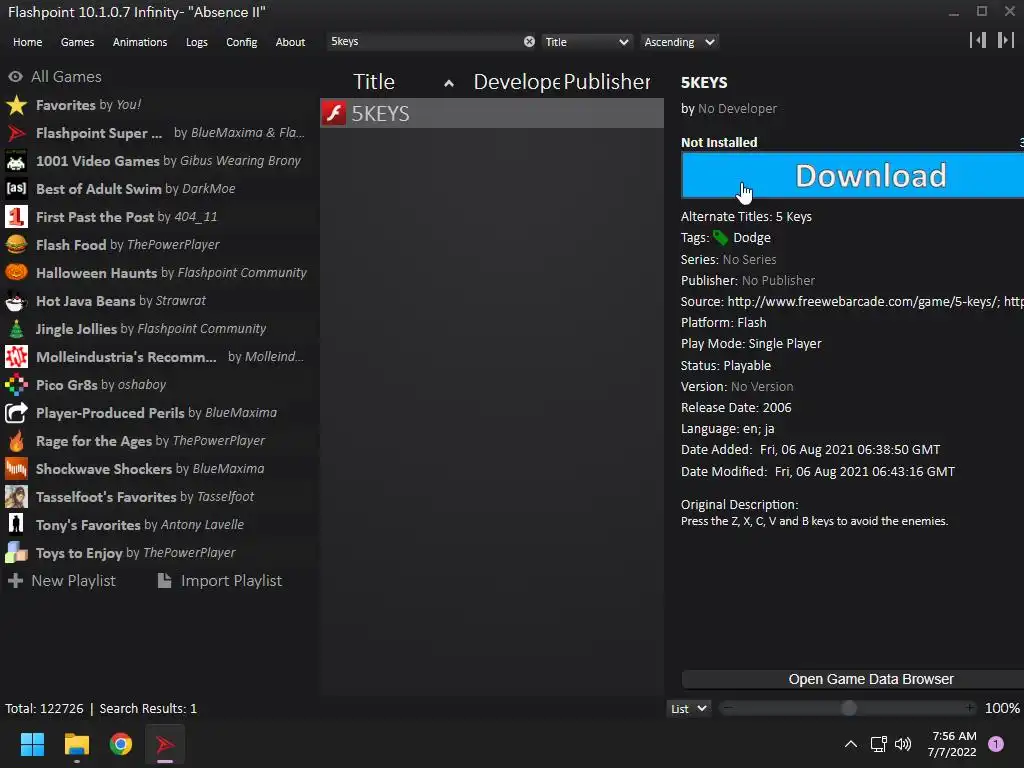Click 'Total: 122726' in status bar
Viewport: 1024px width, 768px height.
[44, 709]
